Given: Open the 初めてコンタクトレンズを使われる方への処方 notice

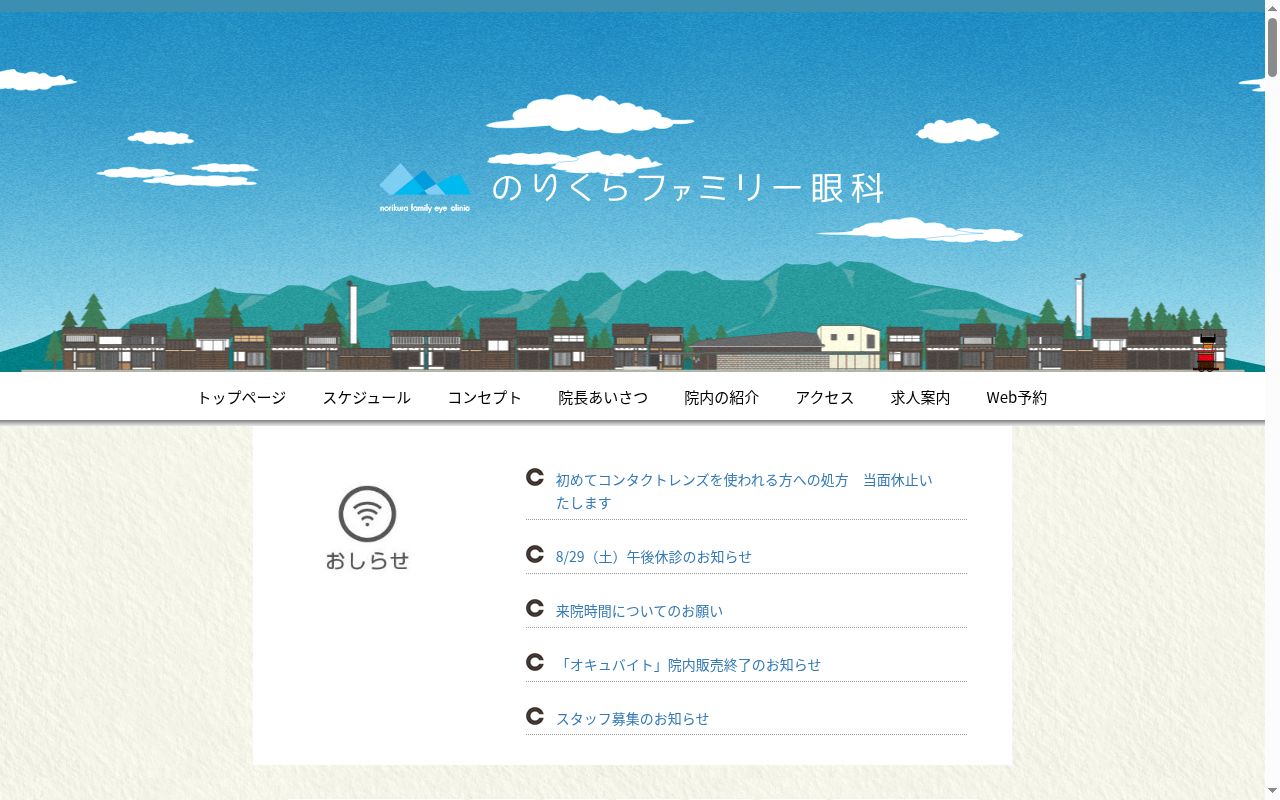Looking at the screenshot, I should (744, 491).
